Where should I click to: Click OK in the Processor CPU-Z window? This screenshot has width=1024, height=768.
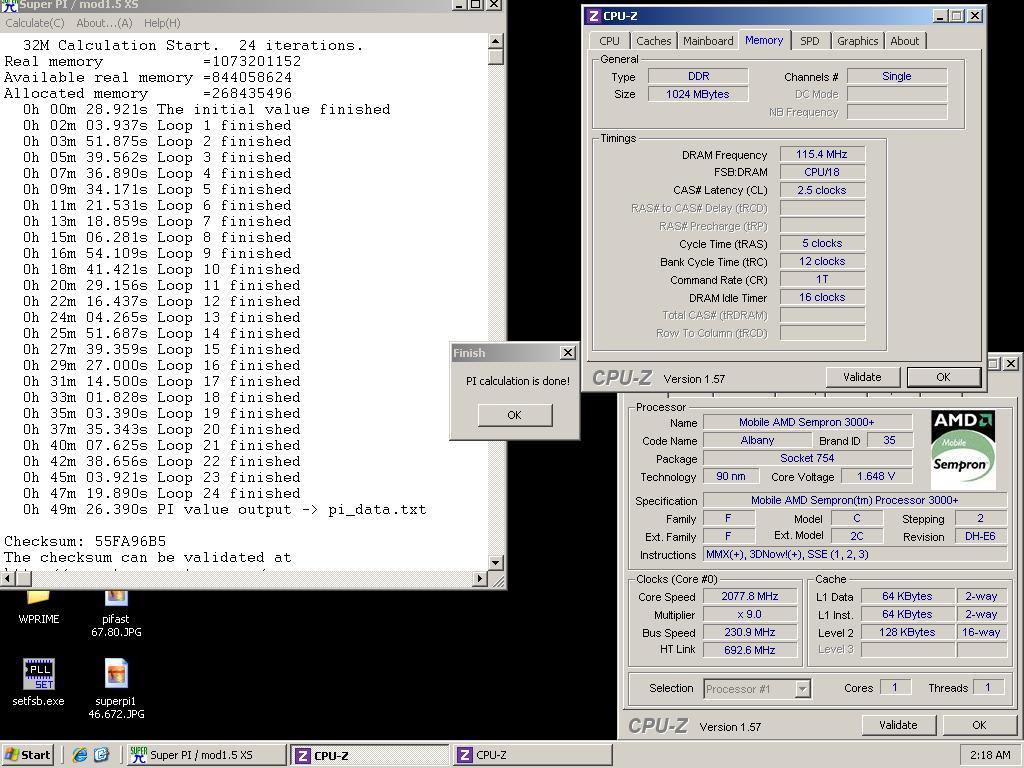(x=979, y=725)
